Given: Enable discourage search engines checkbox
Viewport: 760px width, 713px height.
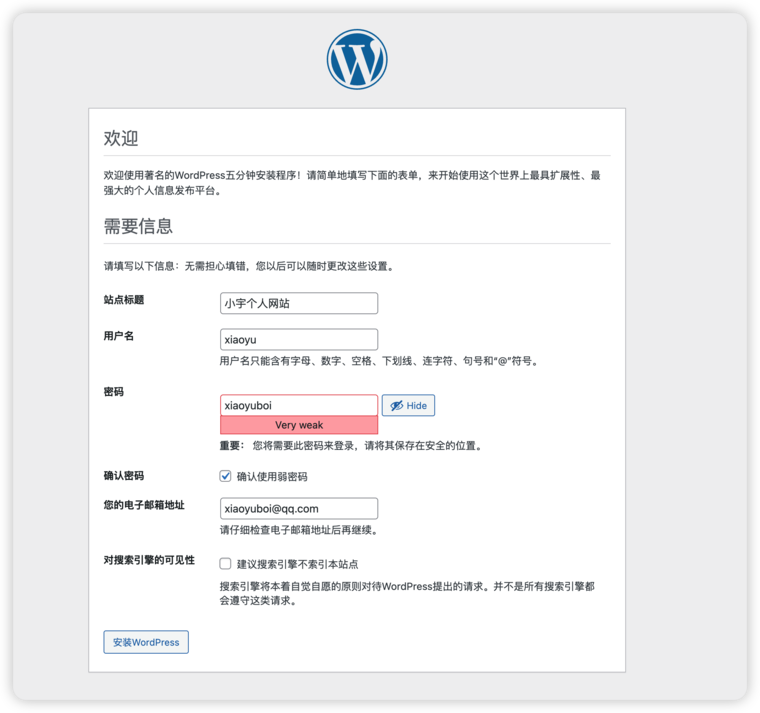Looking at the screenshot, I should (225, 563).
